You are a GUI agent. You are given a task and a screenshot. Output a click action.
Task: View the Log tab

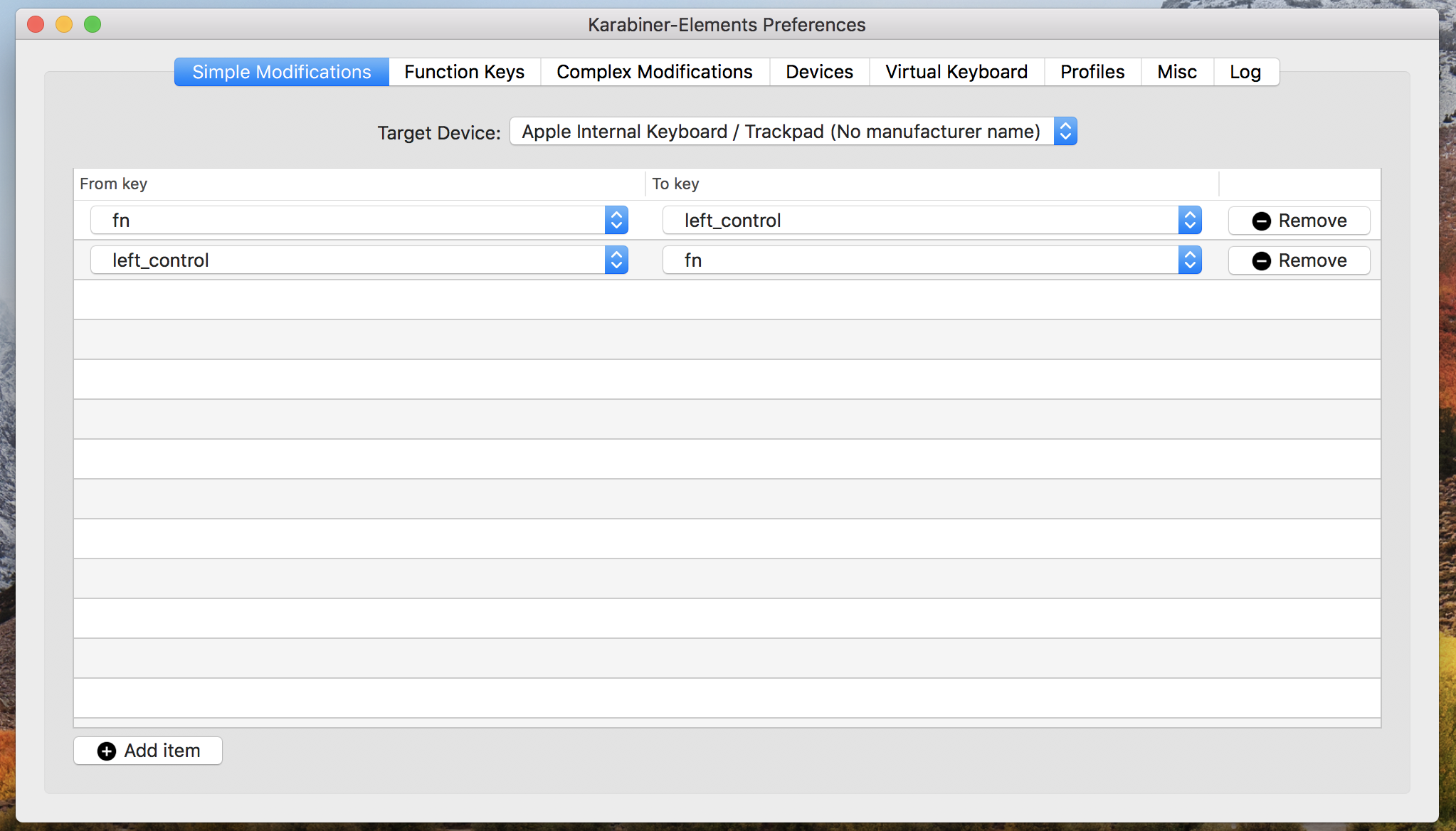1245,72
